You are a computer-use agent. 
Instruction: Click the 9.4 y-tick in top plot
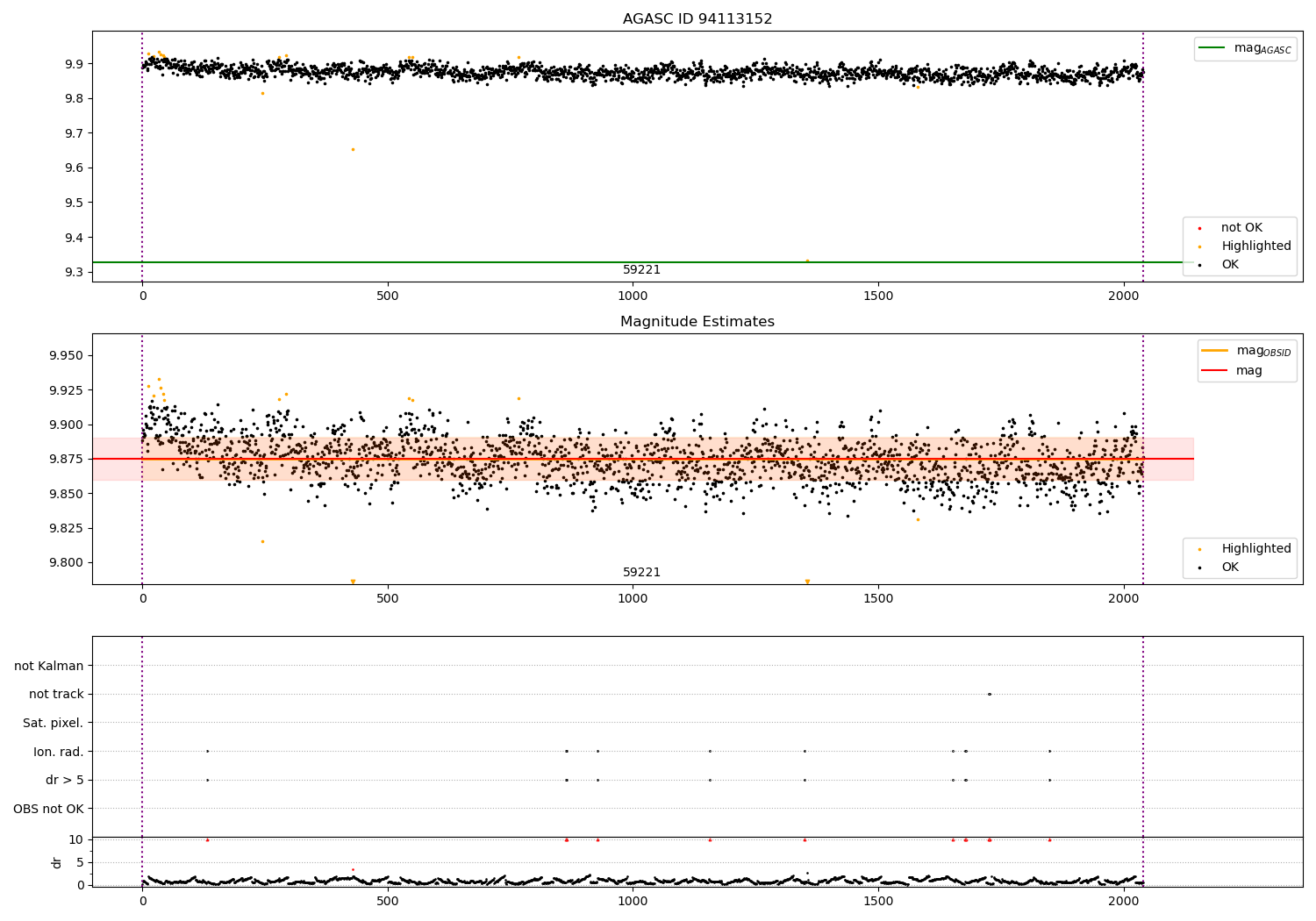73,238
